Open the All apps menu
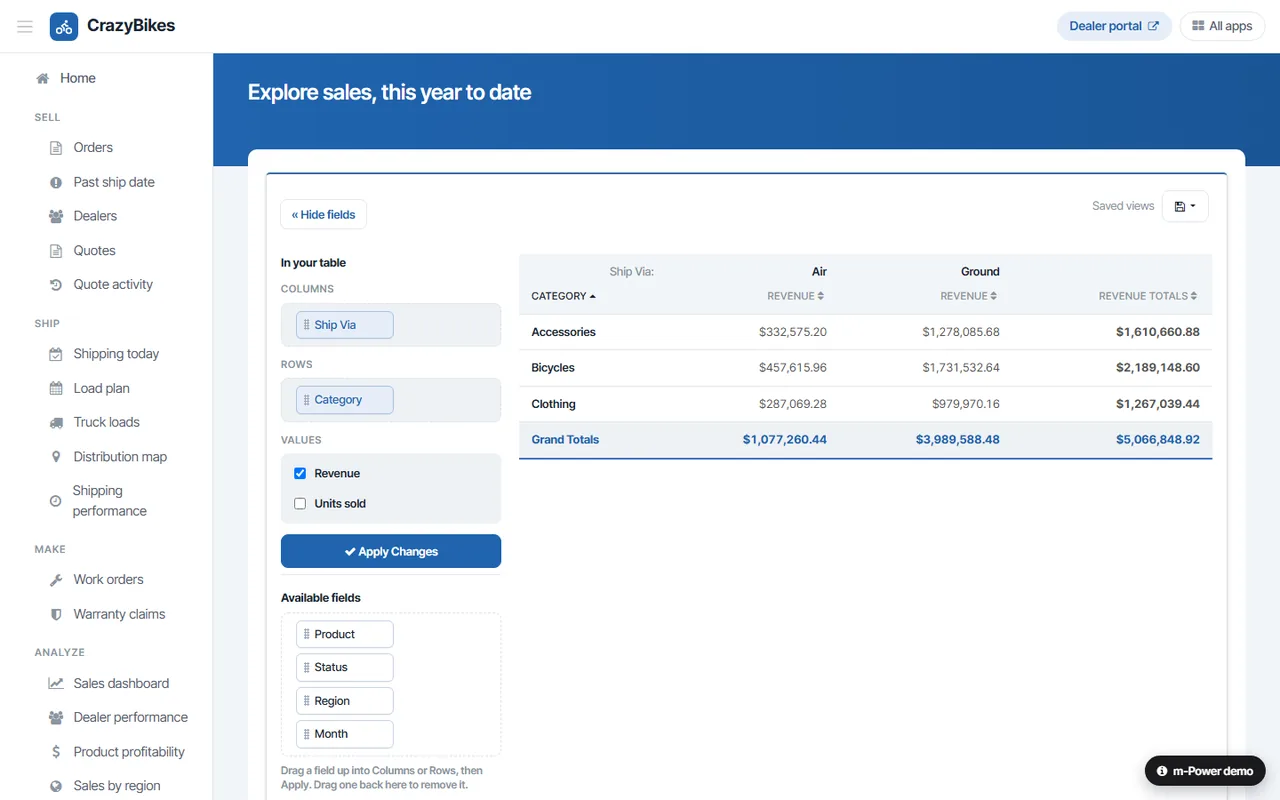Screen dimensions: 1280x800 [x=1222, y=26]
